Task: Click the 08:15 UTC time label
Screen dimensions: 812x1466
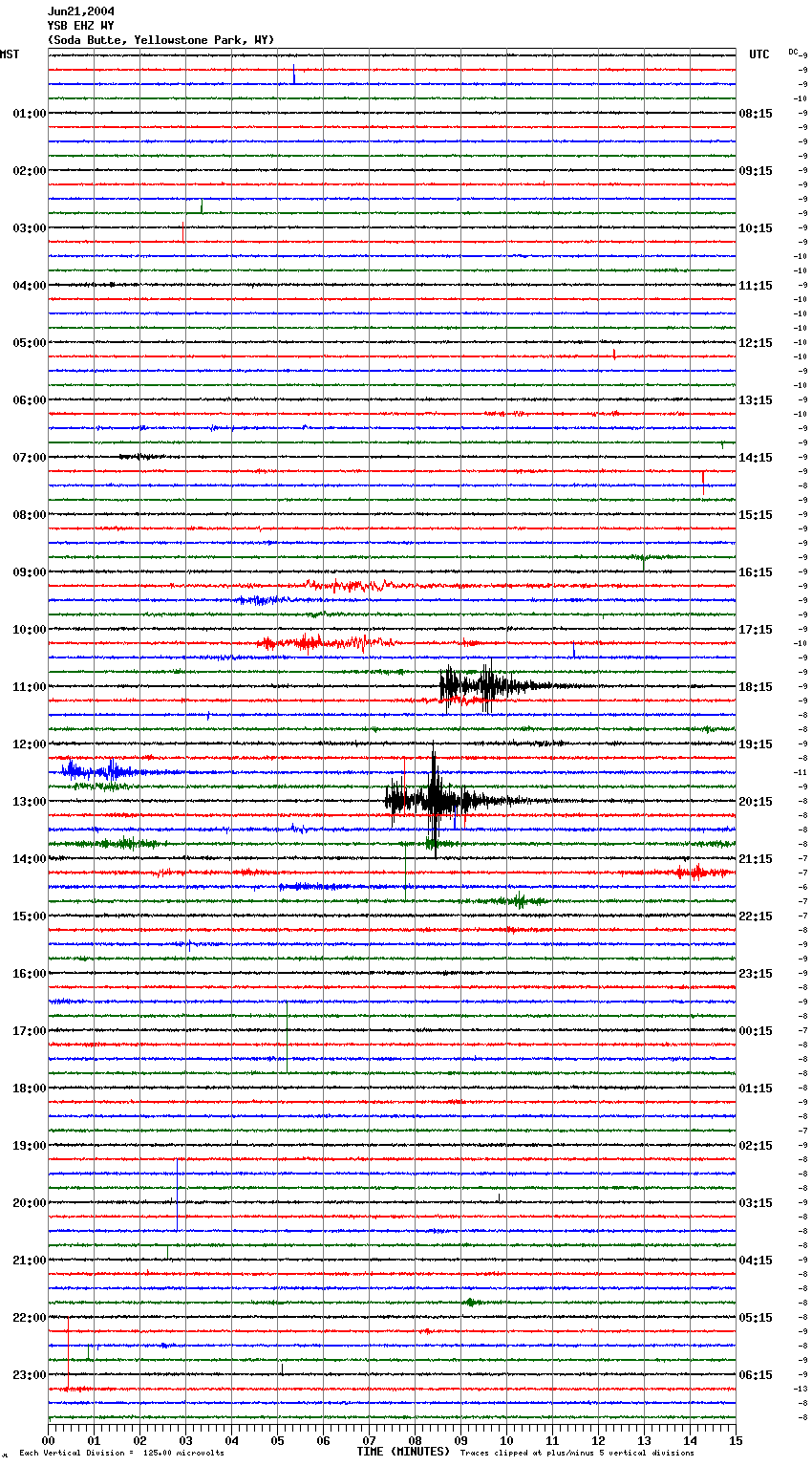Action: [756, 114]
